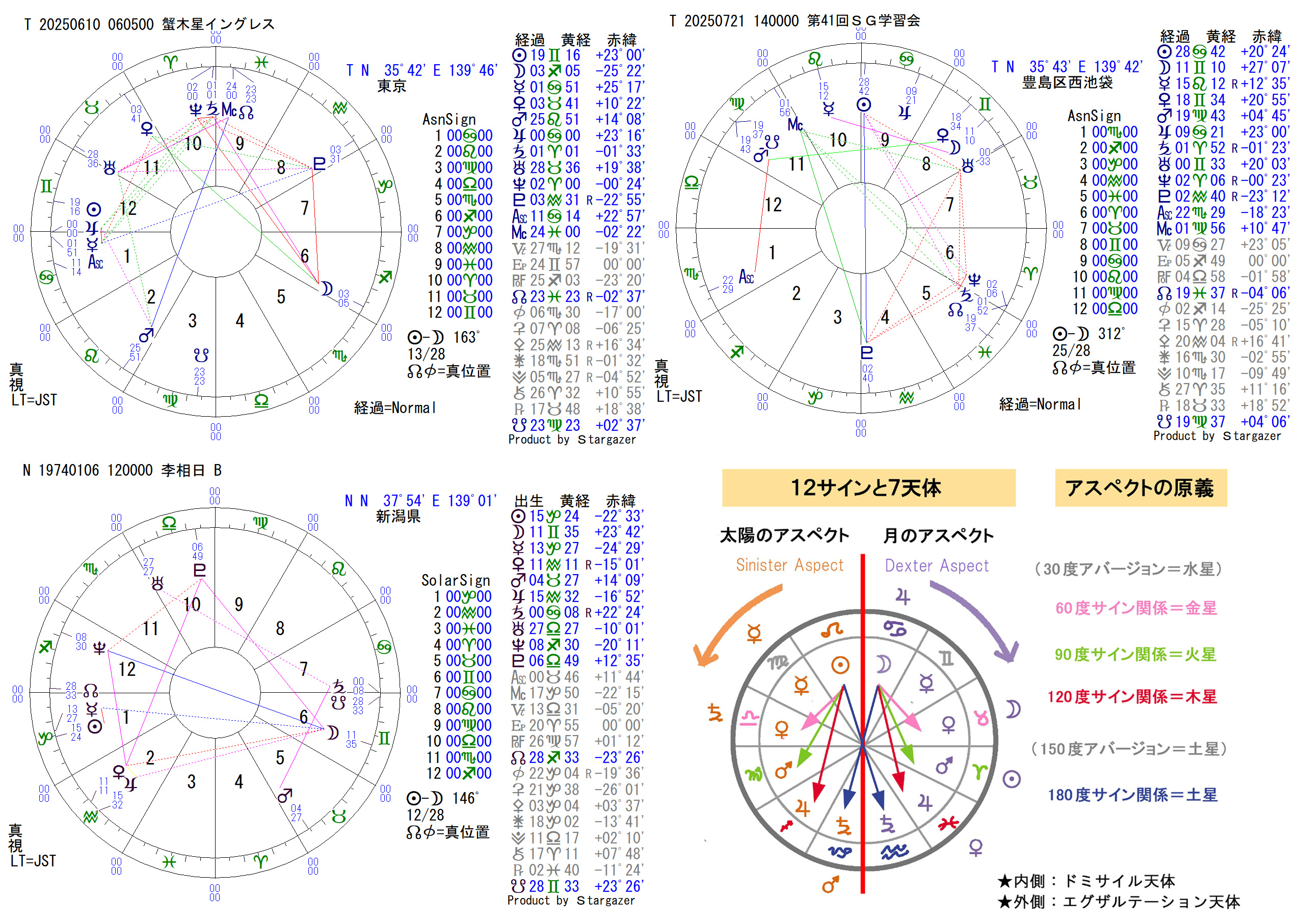The height and width of the screenshot is (924, 1300).
Task: Click （150度アバージョン＝土星） text
Action: [1130, 748]
